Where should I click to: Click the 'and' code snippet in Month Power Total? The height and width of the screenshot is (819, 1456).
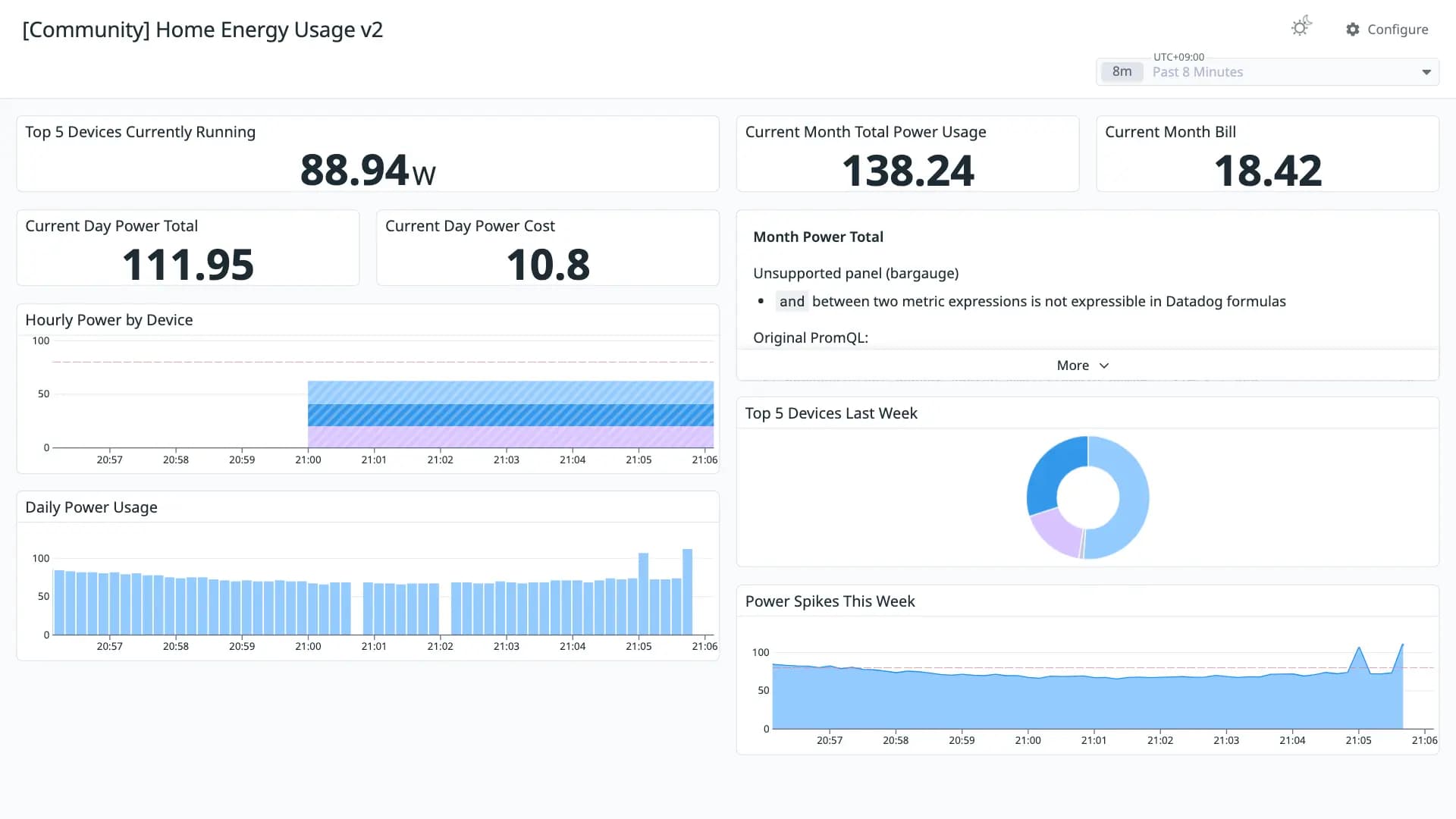tap(792, 301)
